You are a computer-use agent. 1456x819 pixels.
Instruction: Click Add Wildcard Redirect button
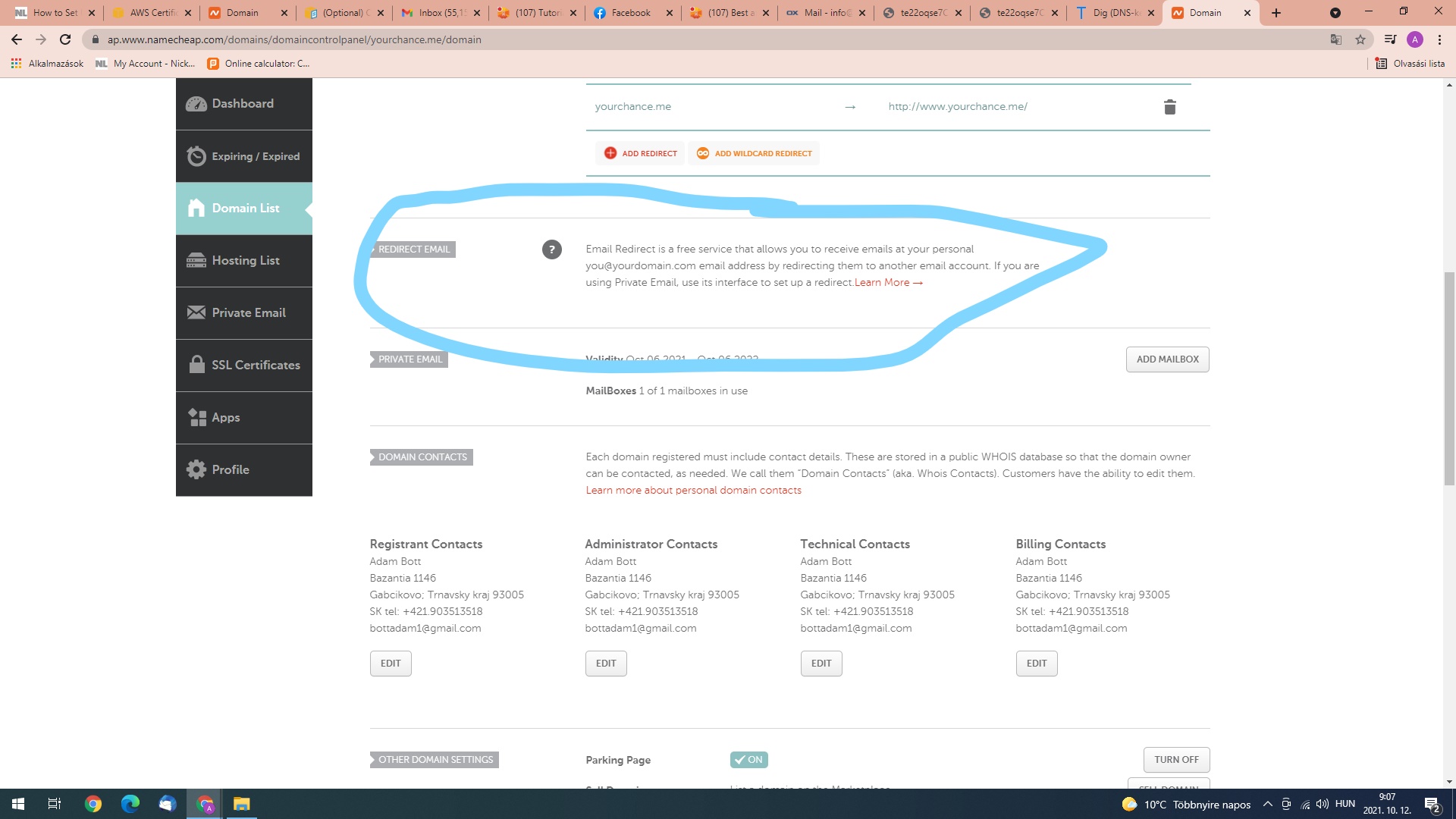click(754, 153)
